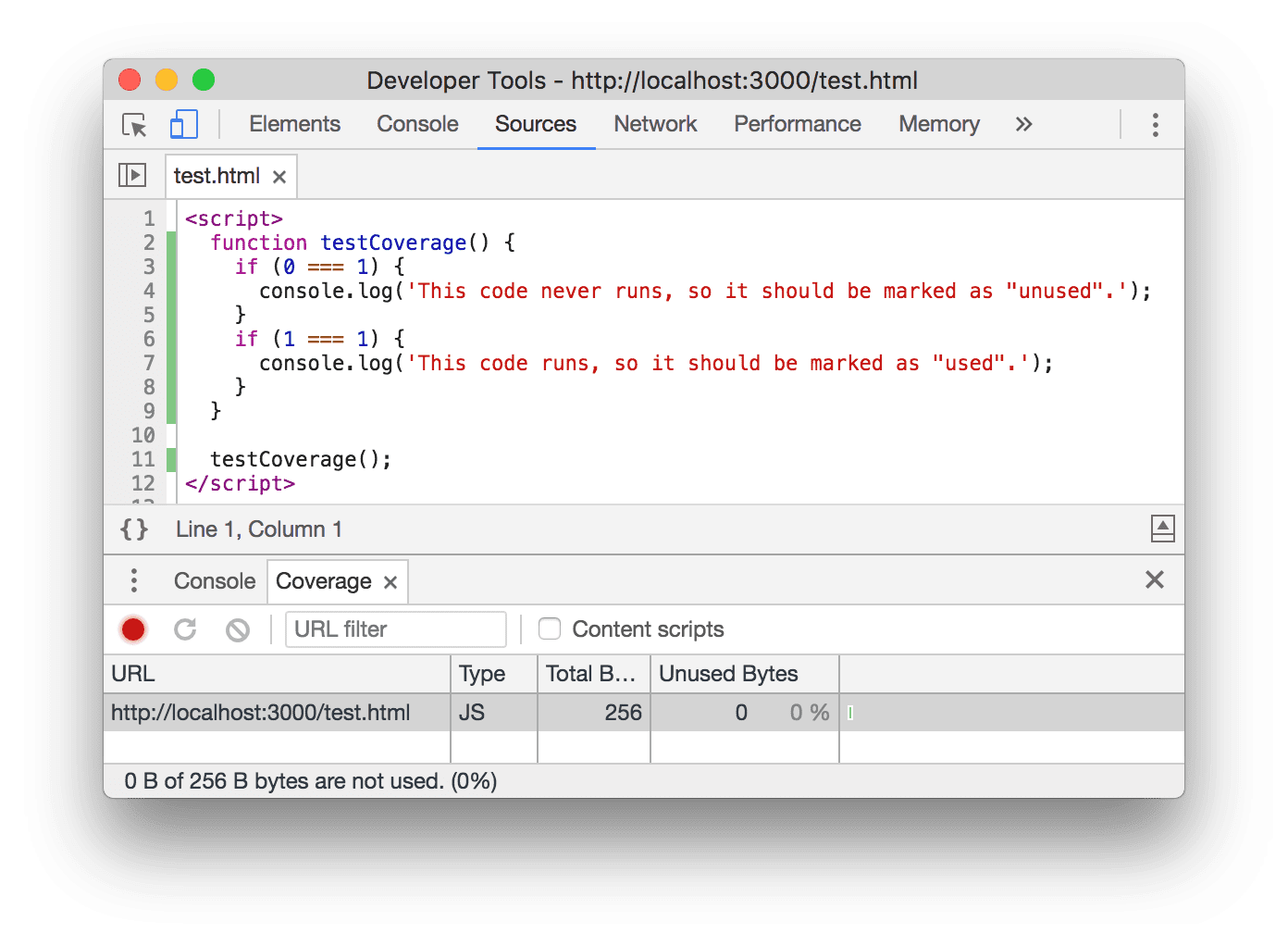Viewport: 1288px width, 946px height.
Task: Clear all coverage data with the block icon
Action: 238,629
